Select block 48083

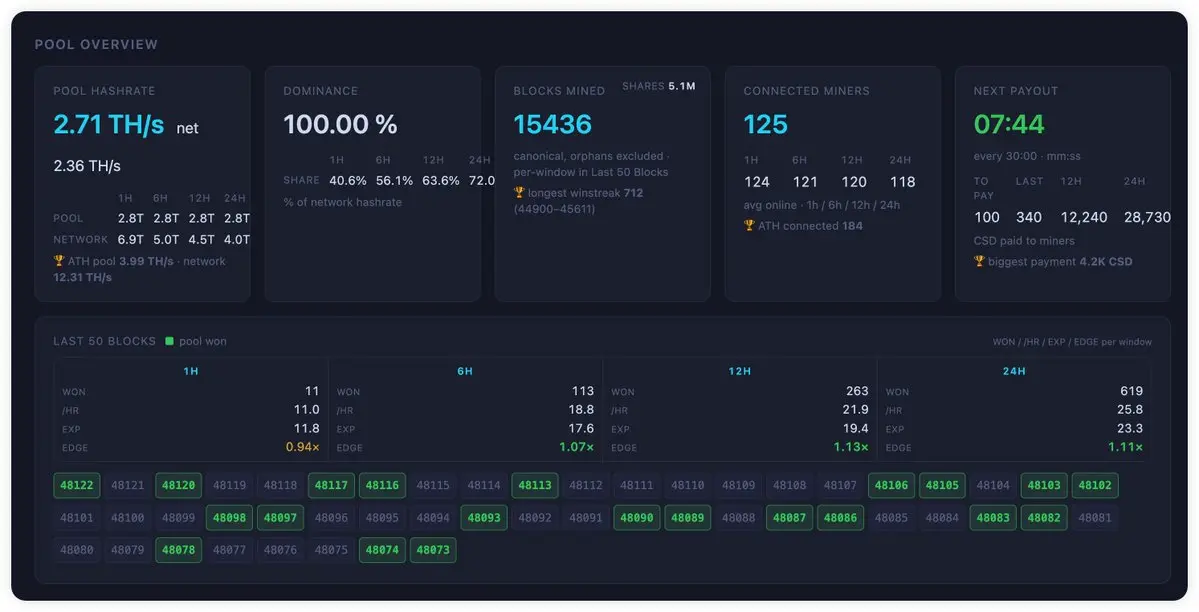993,518
